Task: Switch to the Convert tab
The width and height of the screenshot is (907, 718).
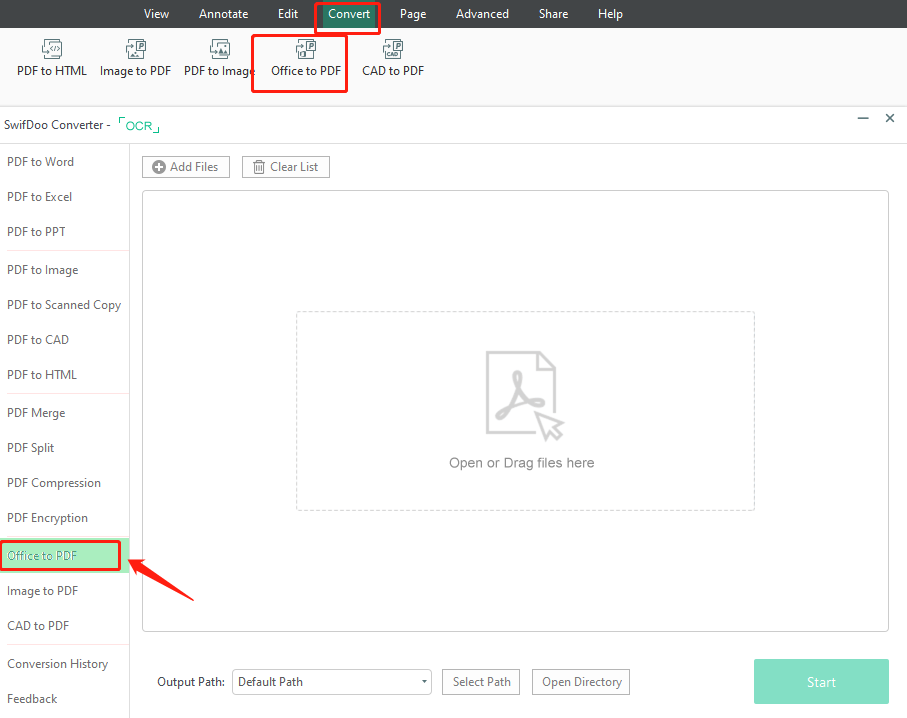Action: click(x=349, y=14)
